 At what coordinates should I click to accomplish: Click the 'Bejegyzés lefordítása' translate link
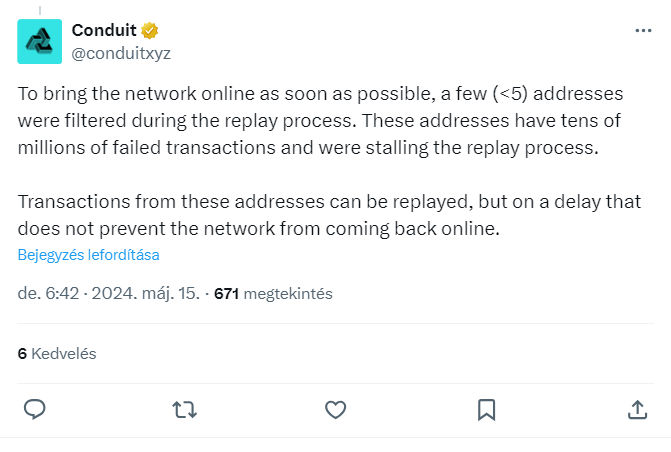tap(89, 255)
